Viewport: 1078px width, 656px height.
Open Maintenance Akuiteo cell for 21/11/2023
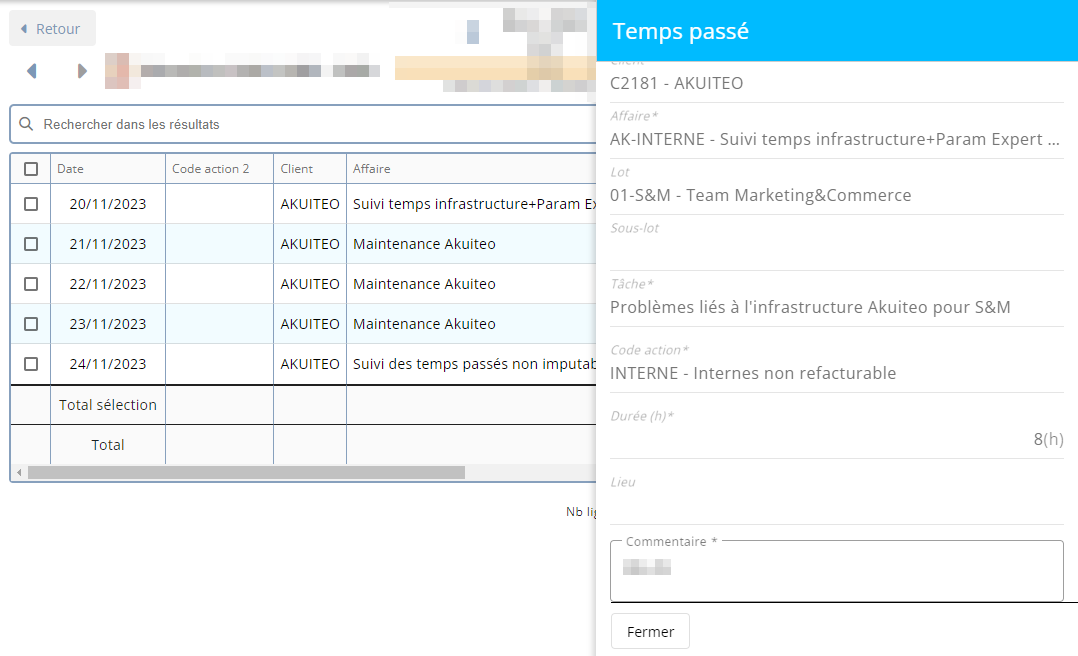[x=472, y=244]
